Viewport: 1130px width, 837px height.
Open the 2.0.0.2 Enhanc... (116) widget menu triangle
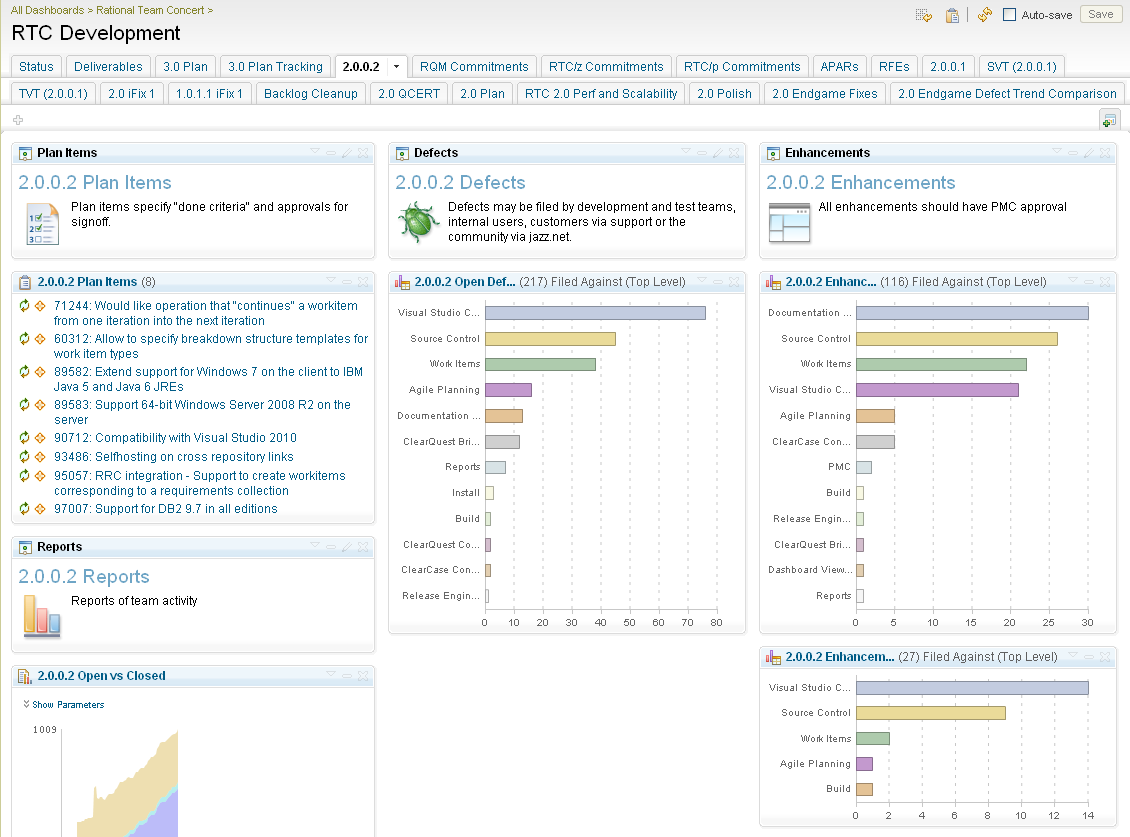click(x=1073, y=280)
